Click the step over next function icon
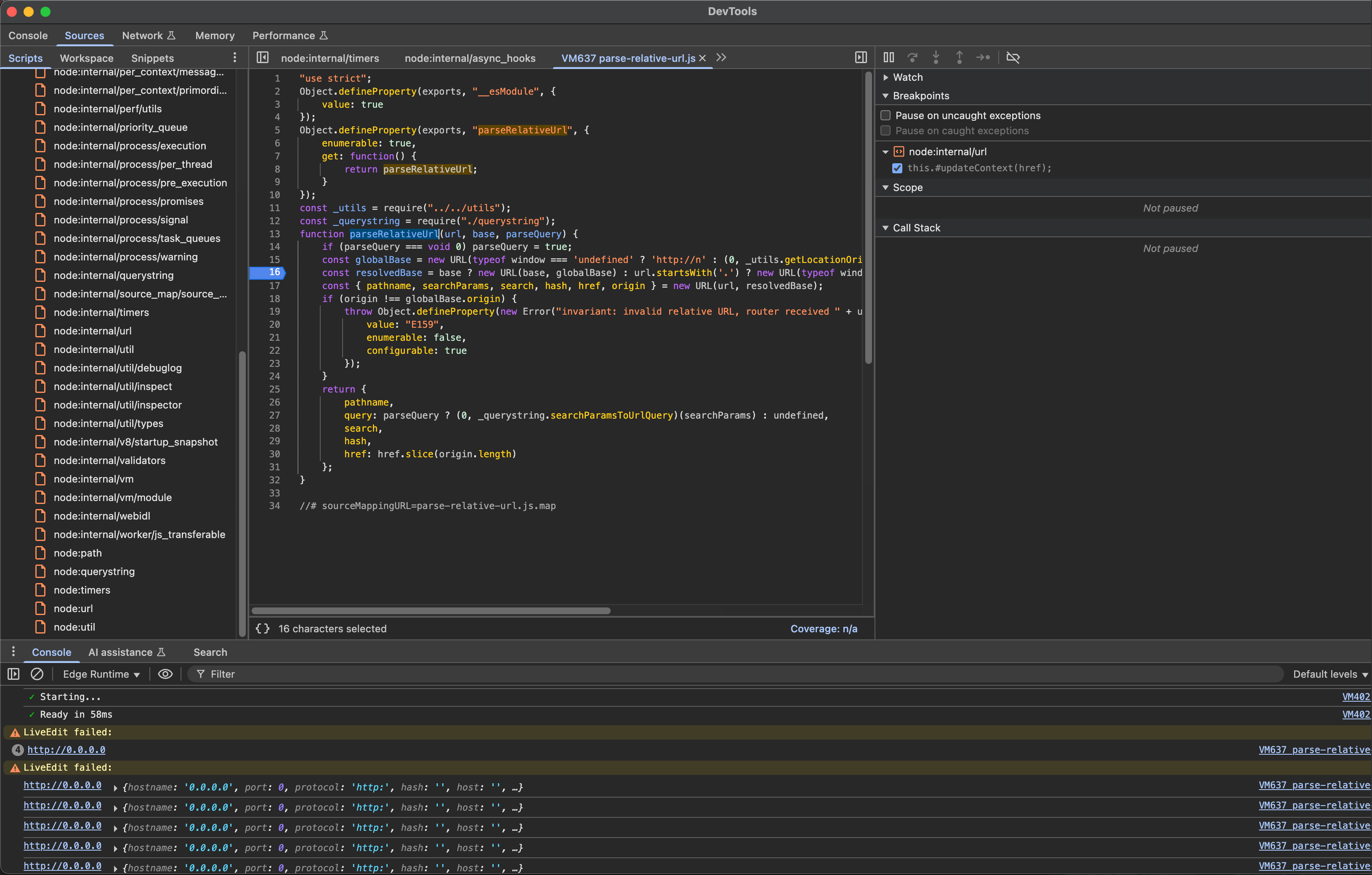Viewport: 1372px width, 875px height. pos(912,58)
